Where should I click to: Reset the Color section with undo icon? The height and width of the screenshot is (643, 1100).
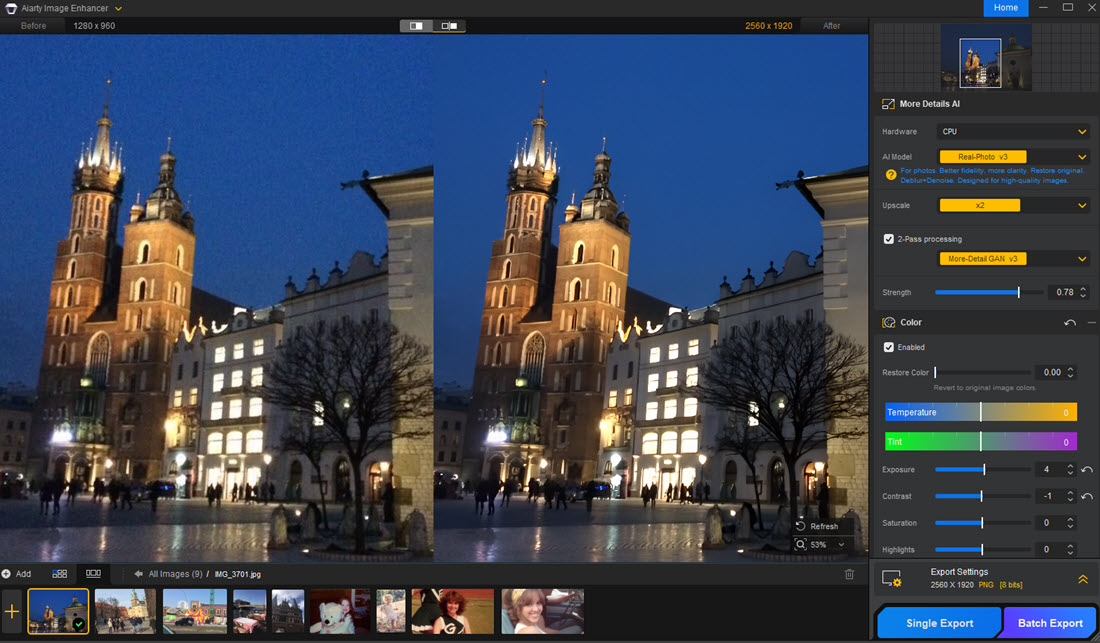tap(1070, 323)
